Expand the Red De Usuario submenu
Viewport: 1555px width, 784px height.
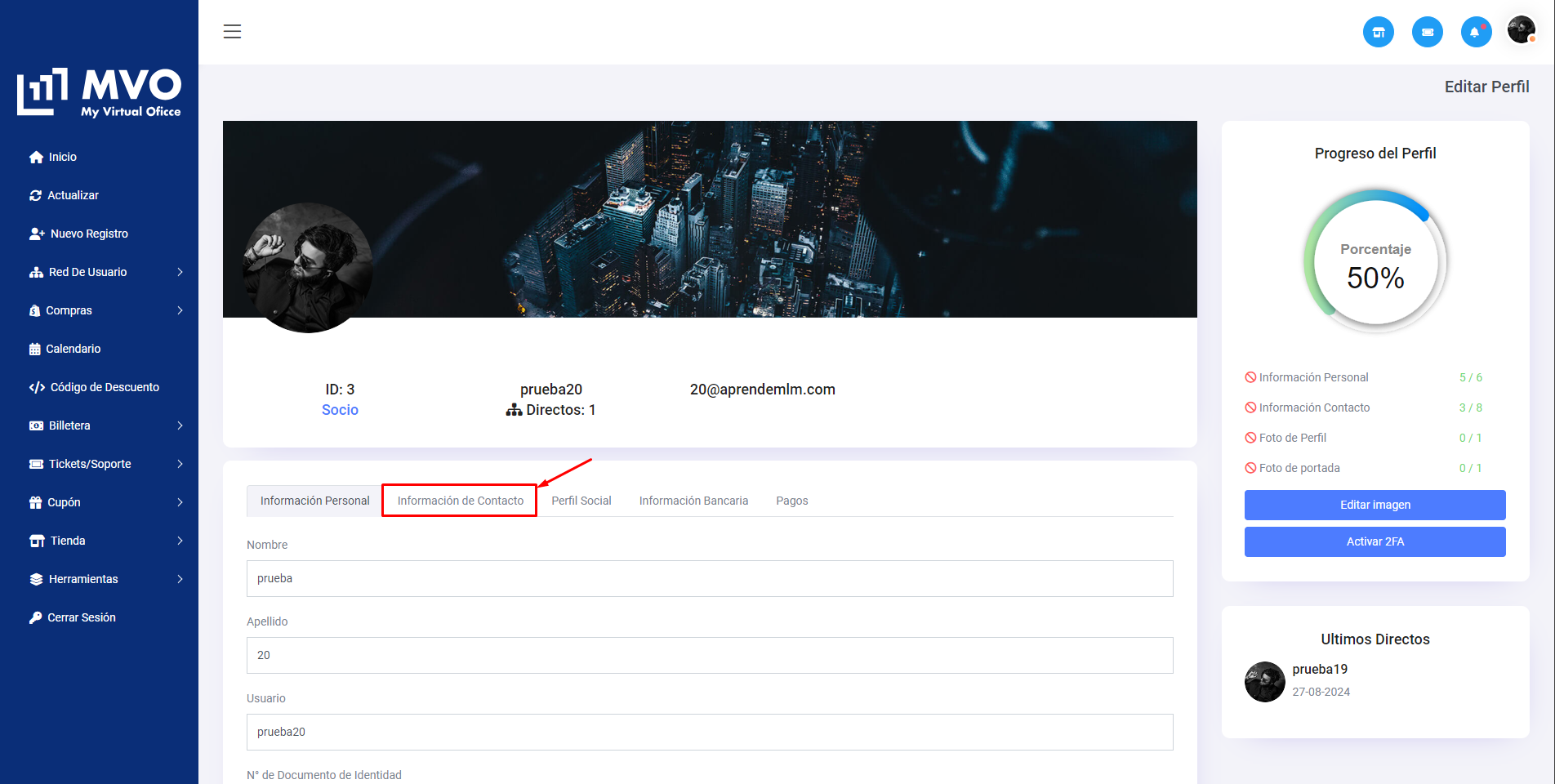pyautogui.click(x=180, y=272)
